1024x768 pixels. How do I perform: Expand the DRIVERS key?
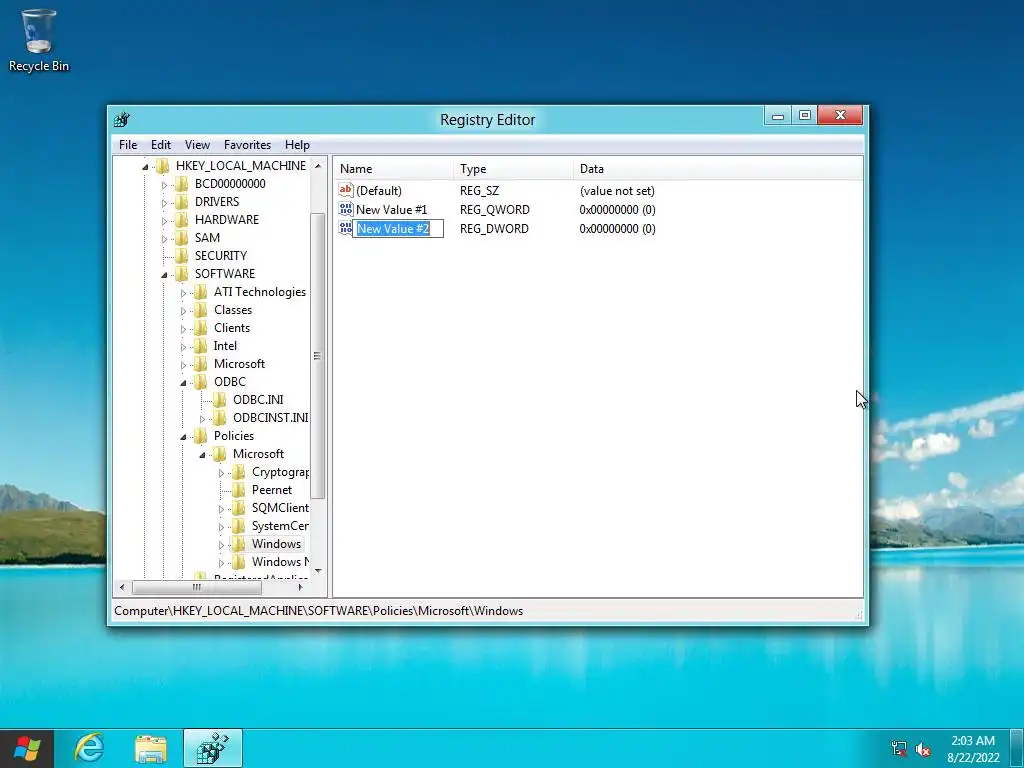[x=165, y=202]
